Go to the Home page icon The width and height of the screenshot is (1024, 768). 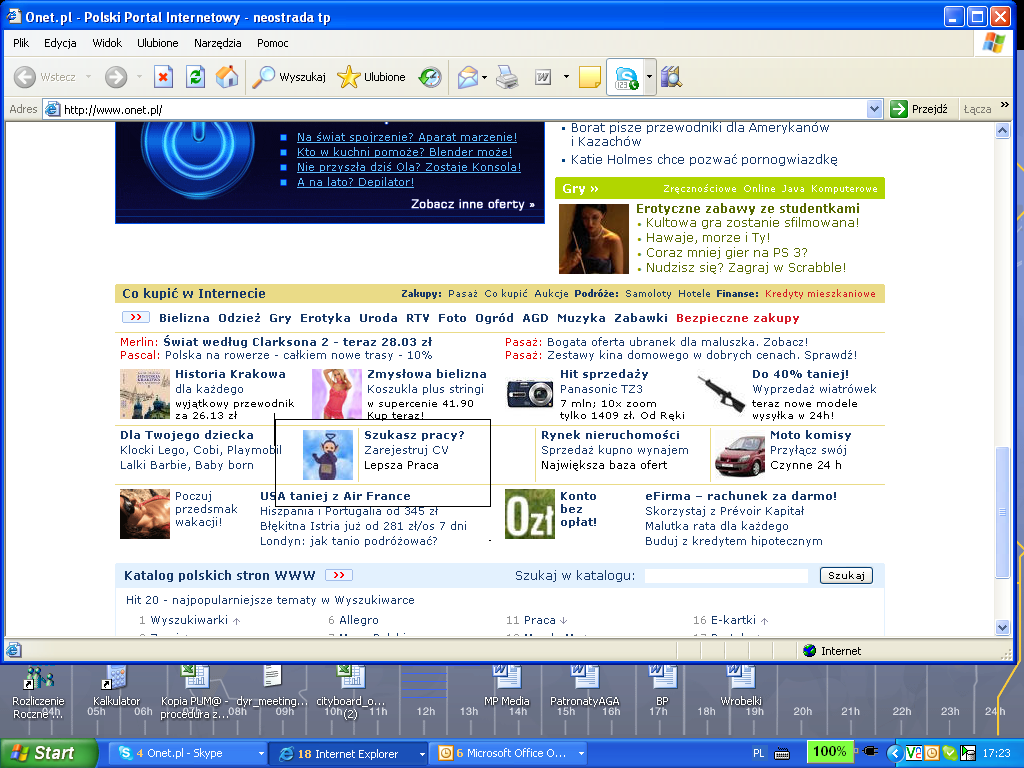pyautogui.click(x=227, y=77)
